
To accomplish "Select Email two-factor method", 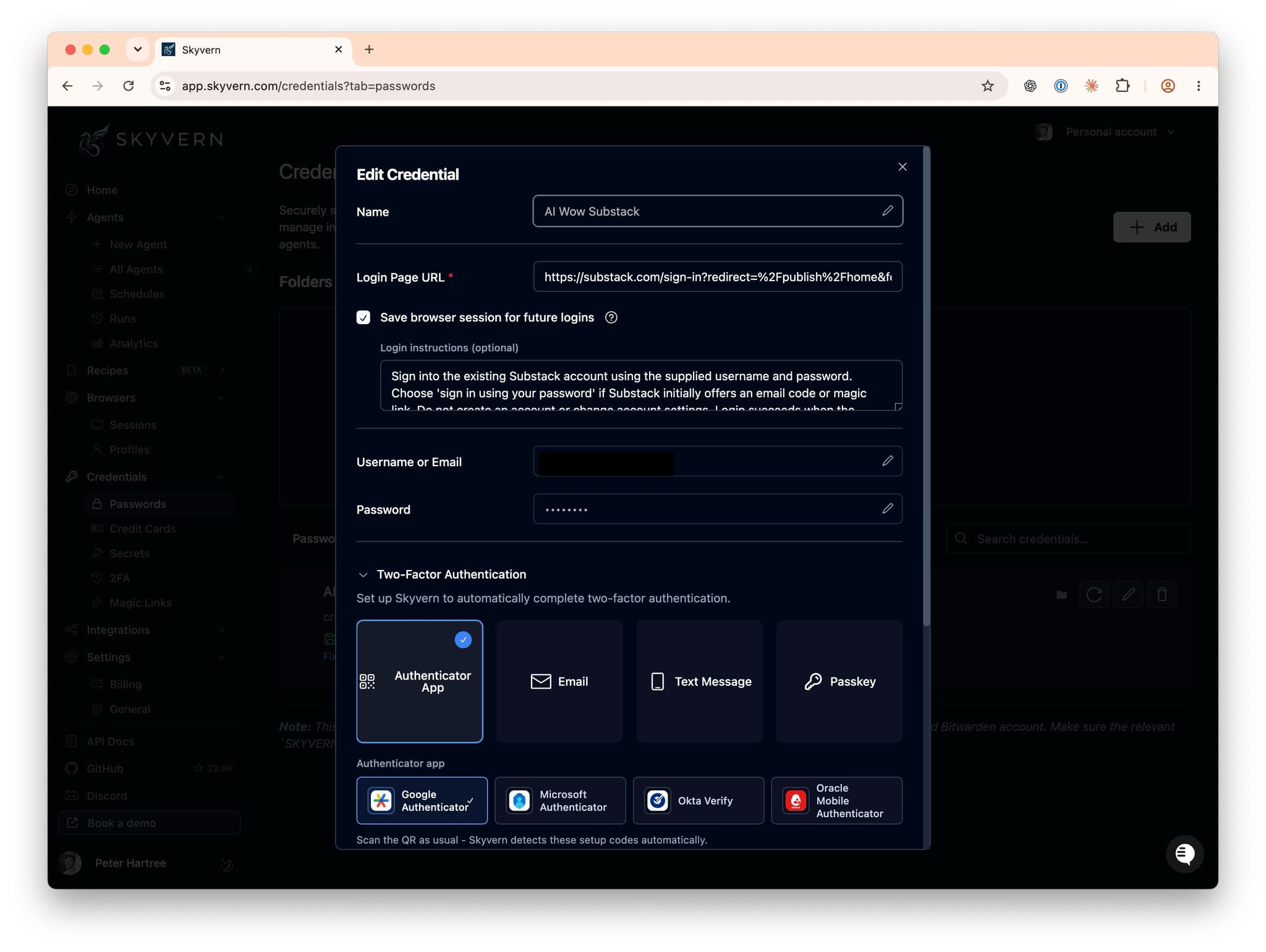I will click(x=559, y=681).
